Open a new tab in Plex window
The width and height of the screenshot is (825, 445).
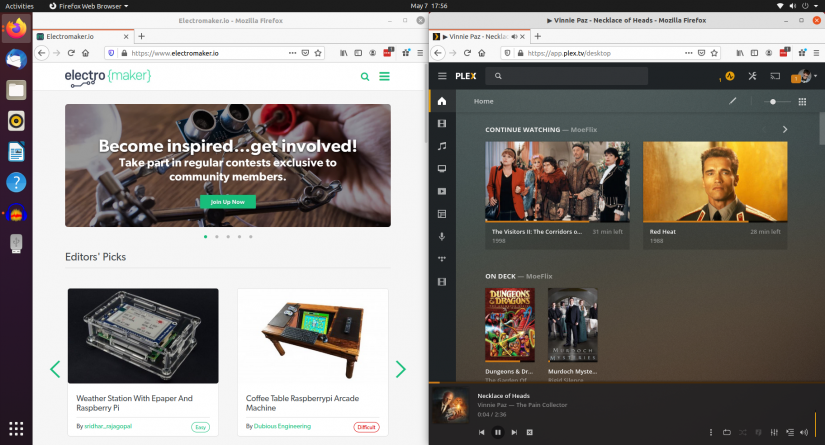tap(537, 36)
